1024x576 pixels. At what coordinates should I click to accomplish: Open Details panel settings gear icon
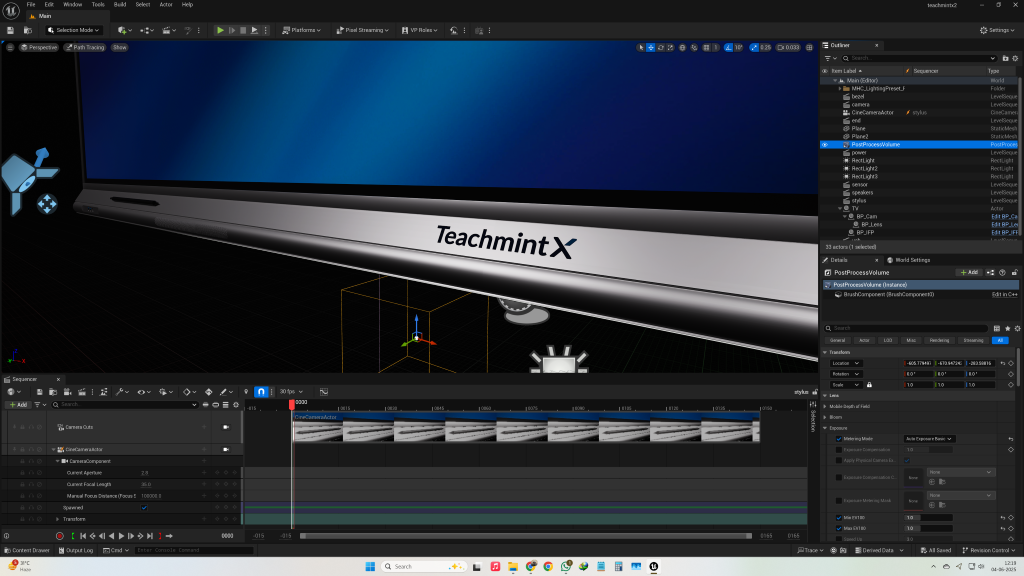point(1017,328)
